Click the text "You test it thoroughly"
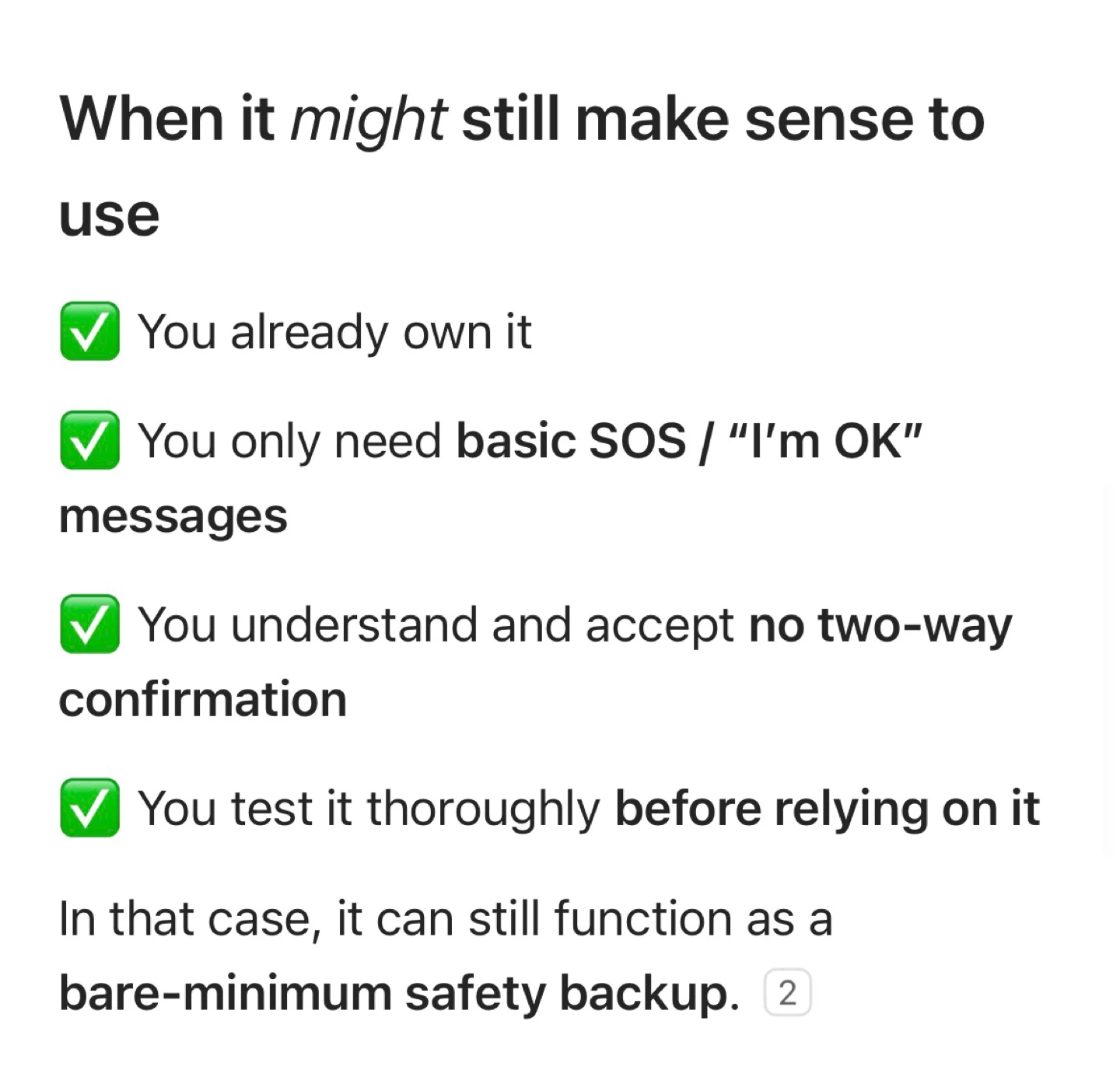The height and width of the screenshot is (1070, 1120). [x=369, y=809]
